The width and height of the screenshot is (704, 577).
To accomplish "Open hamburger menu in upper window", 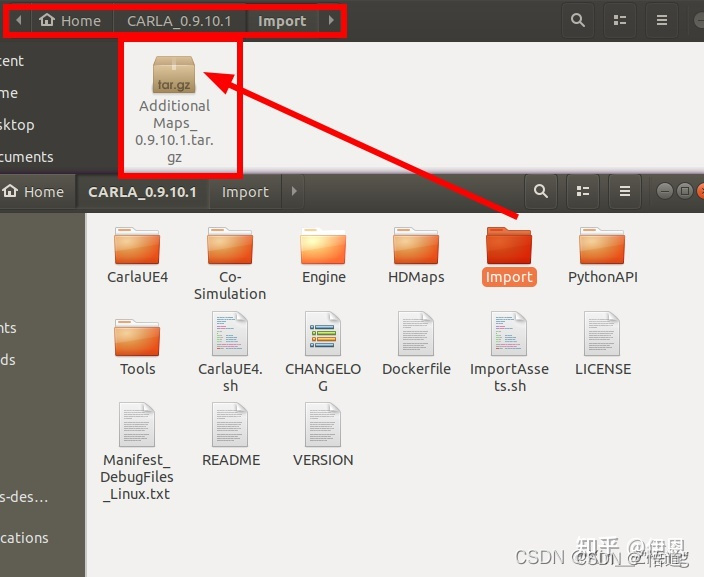I will 662,20.
